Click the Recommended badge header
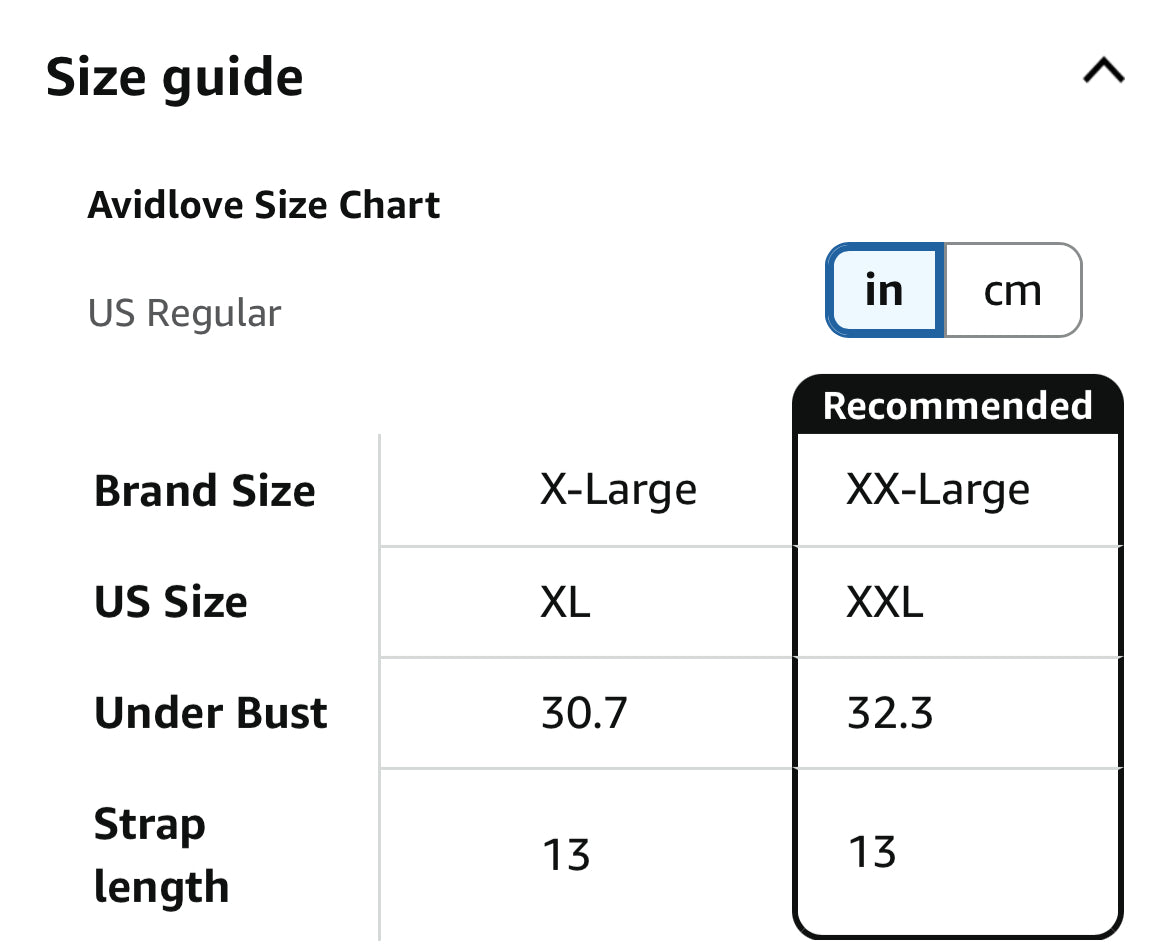Viewport: 1170px width, 951px height. 957,404
